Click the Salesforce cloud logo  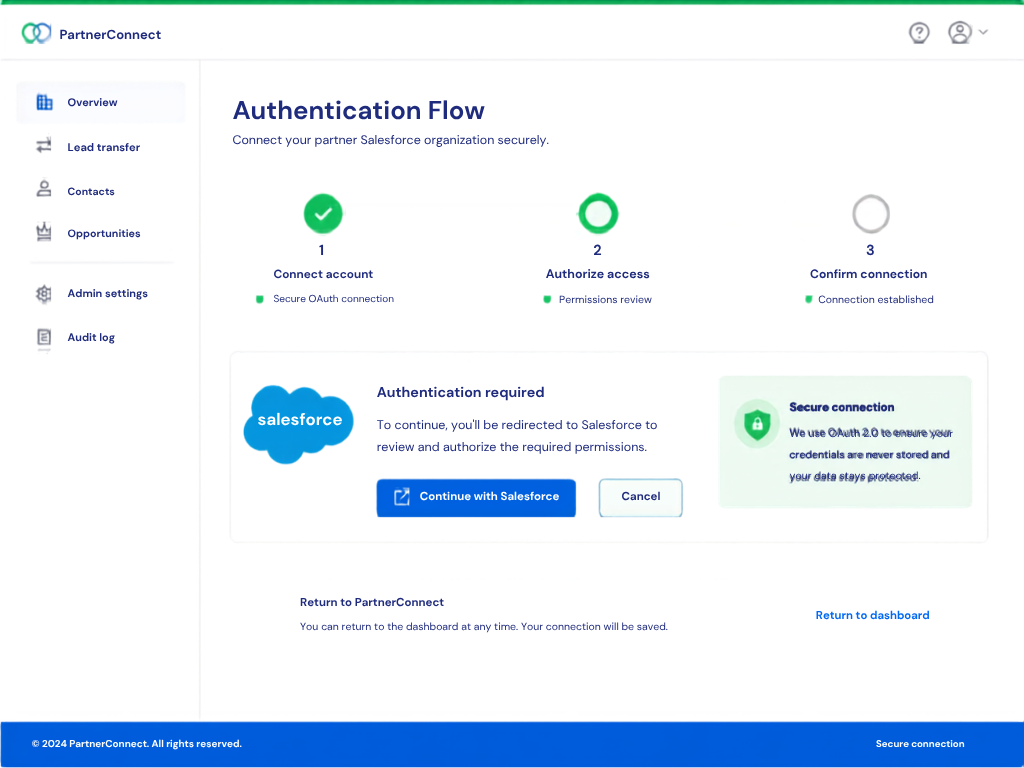[x=298, y=423]
